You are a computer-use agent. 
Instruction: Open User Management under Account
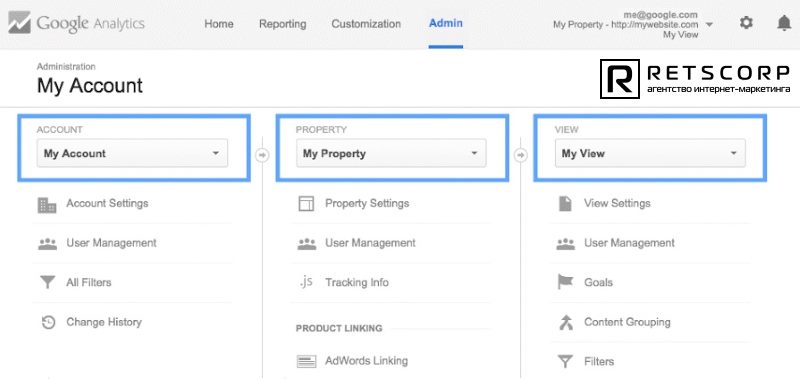coord(111,243)
